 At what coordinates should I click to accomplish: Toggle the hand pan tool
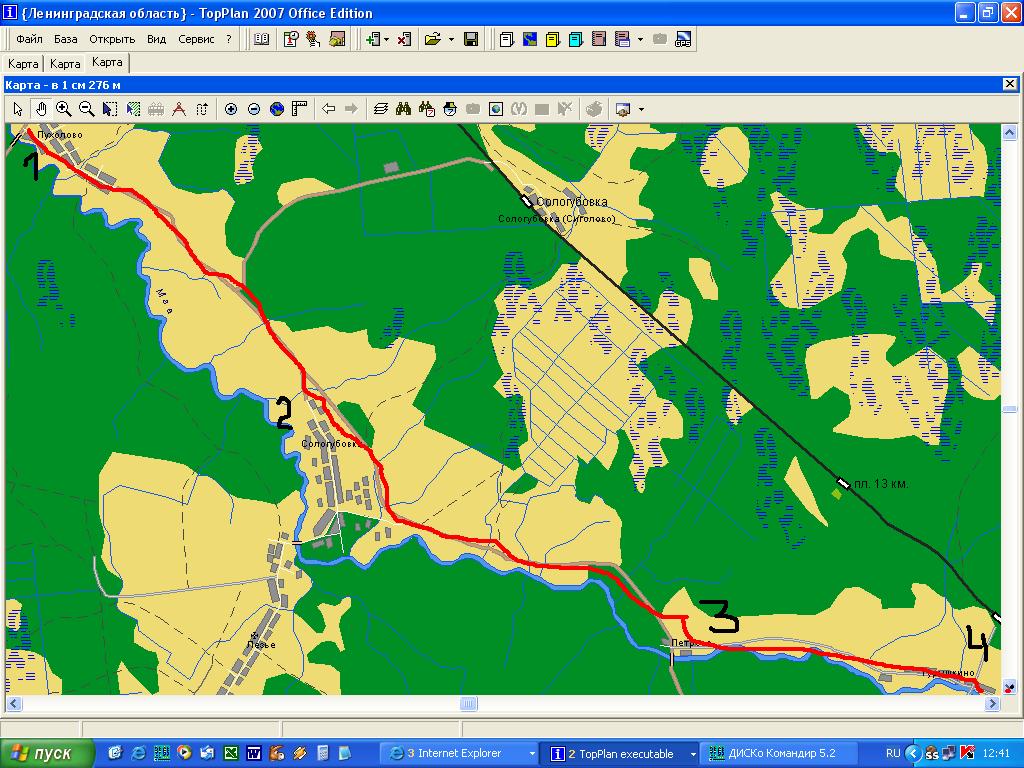point(41,109)
